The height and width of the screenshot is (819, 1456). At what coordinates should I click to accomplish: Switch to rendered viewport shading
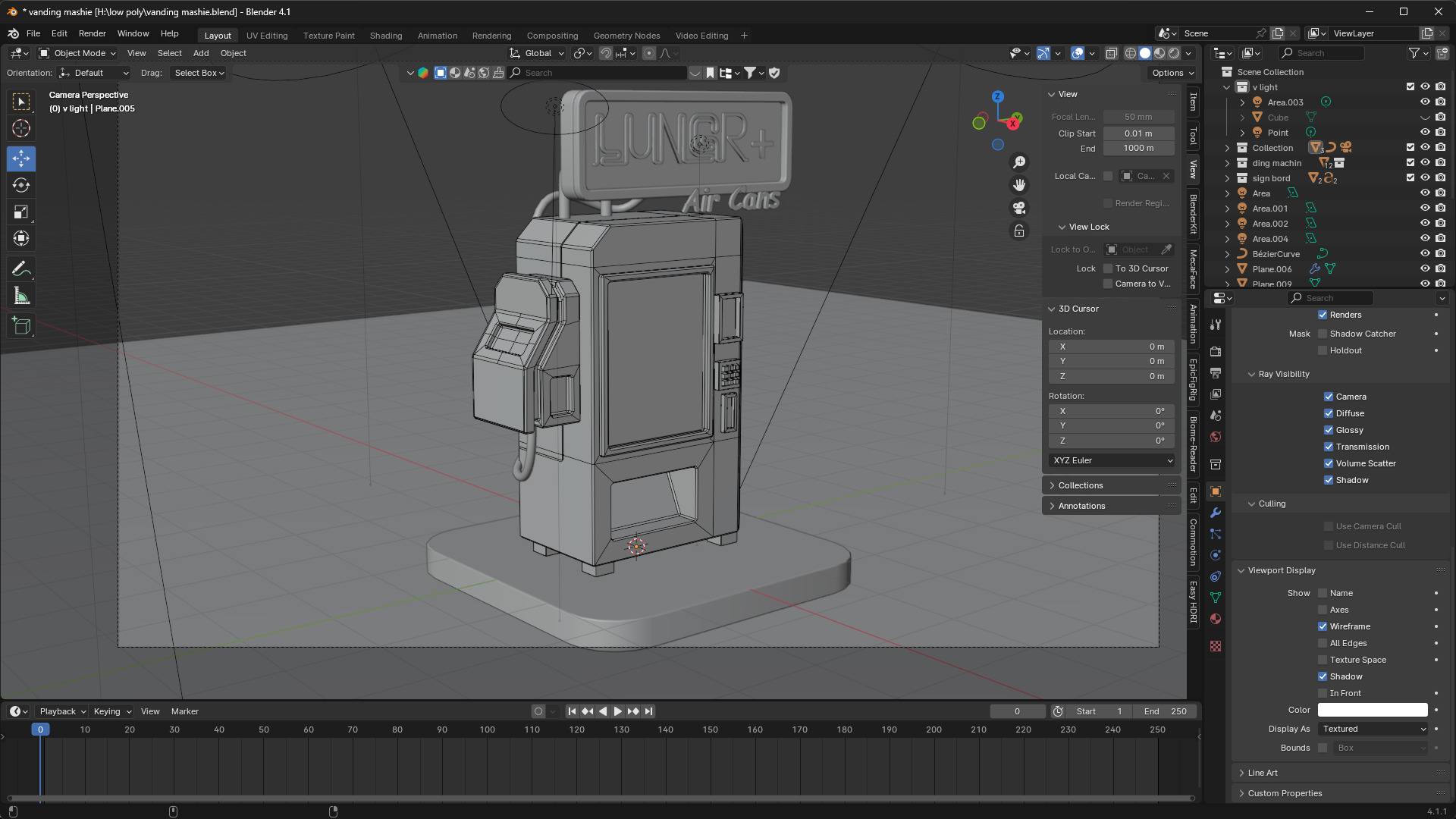tap(1174, 53)
